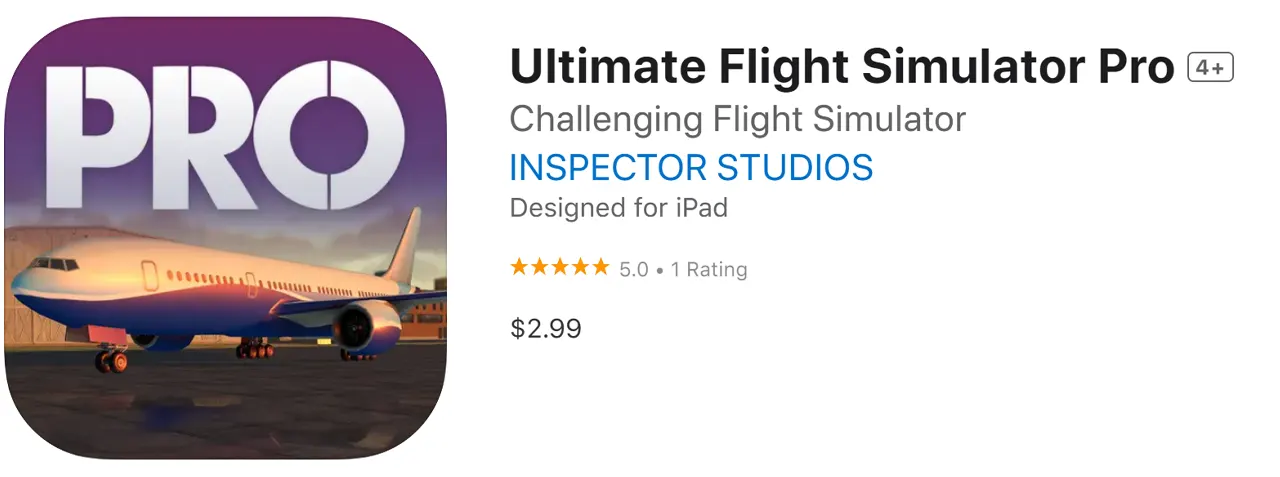Click the fifth orange rating star

point(600,267)
